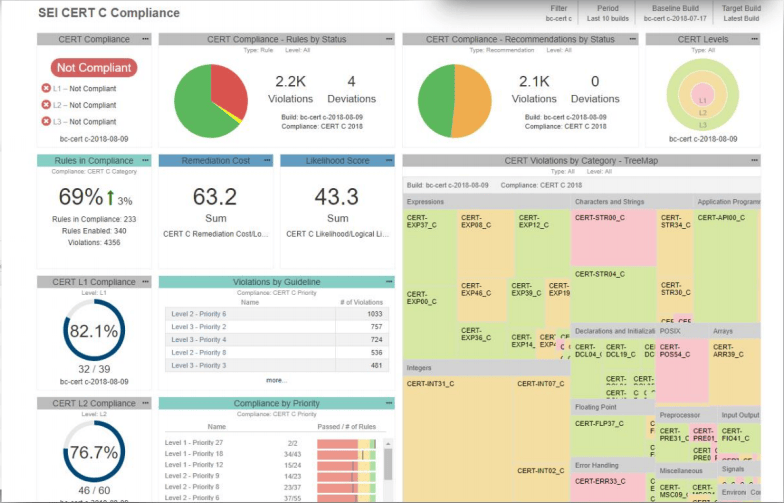Open Remediation Cost widget ellipsis menu

coord(267,160)
